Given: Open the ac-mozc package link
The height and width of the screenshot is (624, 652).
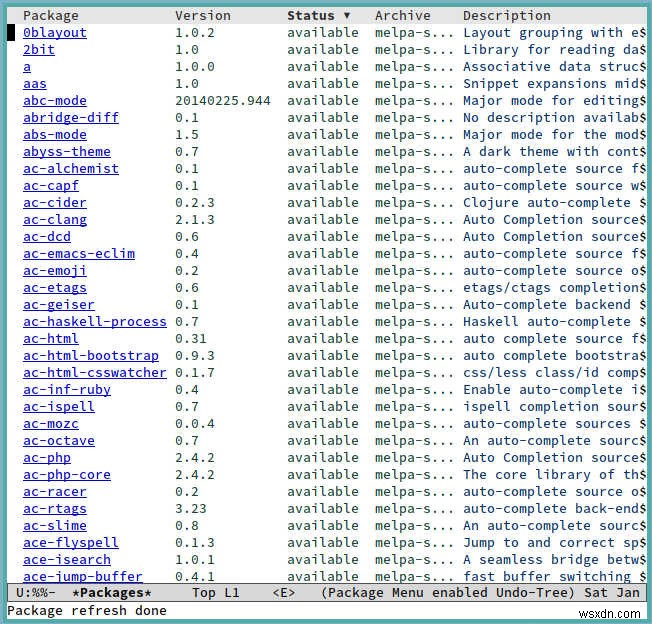Looking at the screenshot, I should point(51,424).
